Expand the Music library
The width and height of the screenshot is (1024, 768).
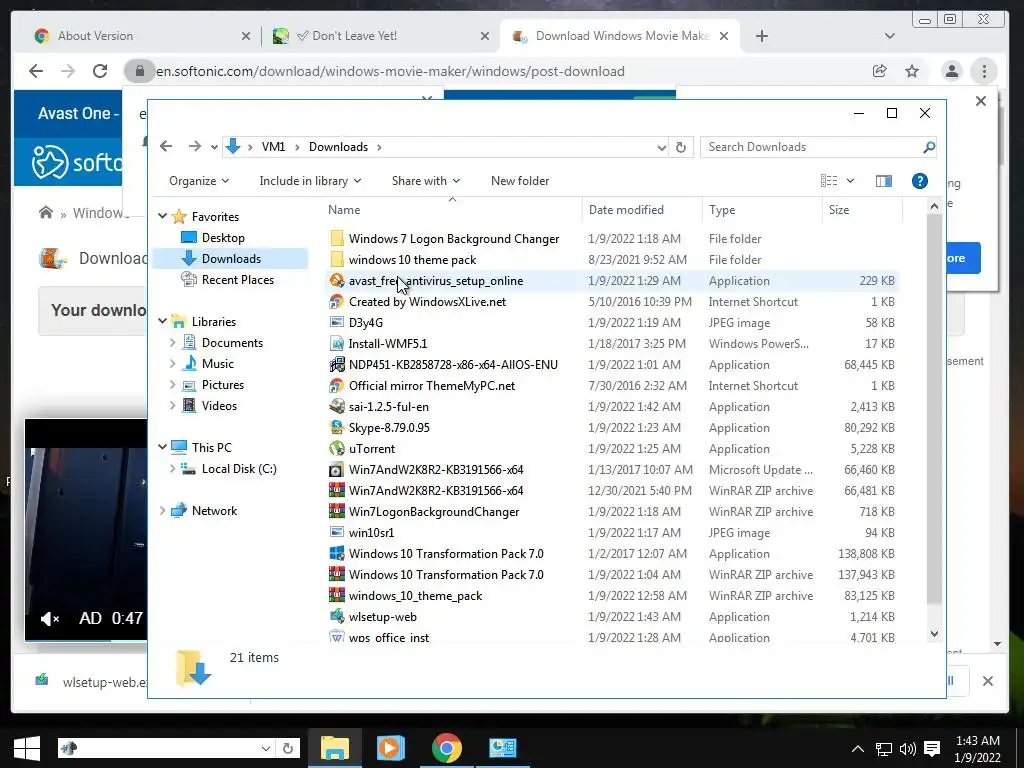pos(172,363)
